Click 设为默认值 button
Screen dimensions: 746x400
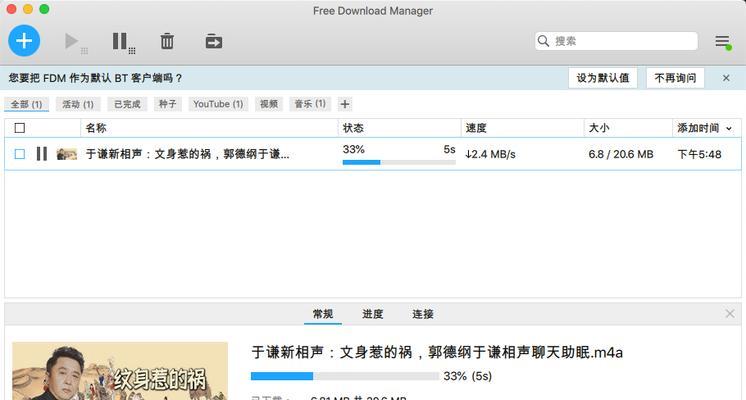(603, 78)
